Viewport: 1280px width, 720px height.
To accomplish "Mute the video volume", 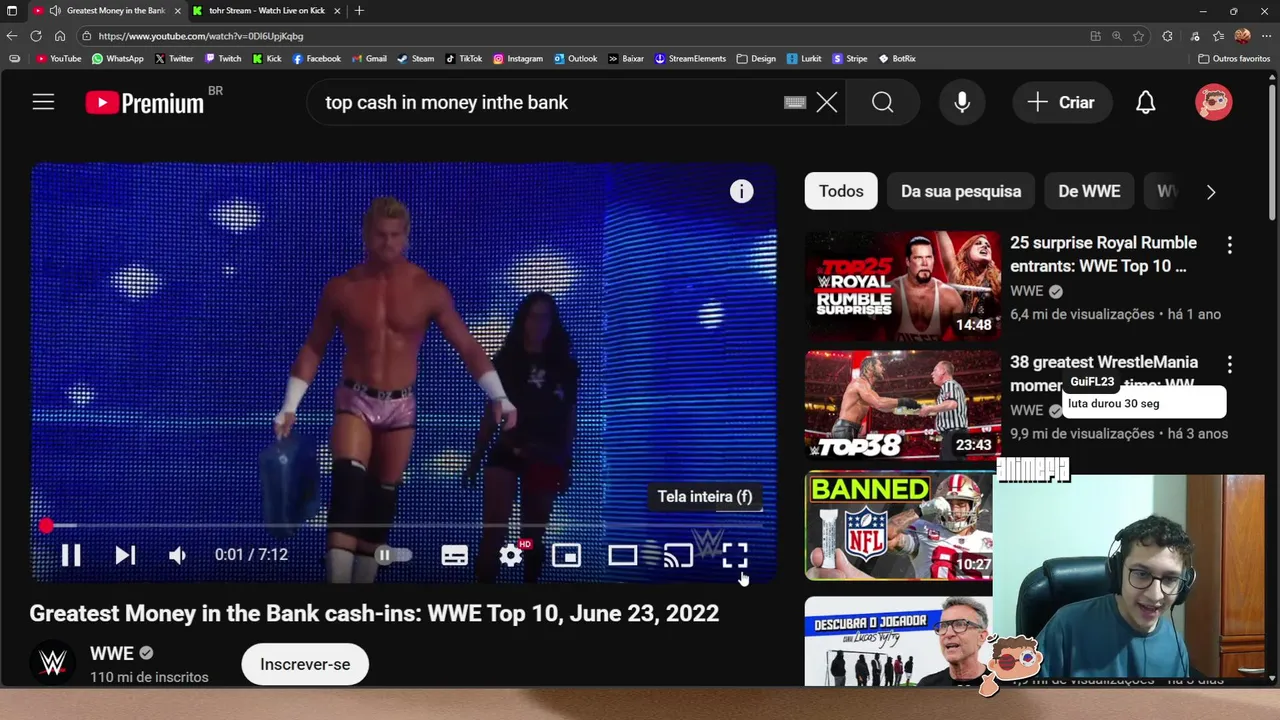I will [178, 555].
